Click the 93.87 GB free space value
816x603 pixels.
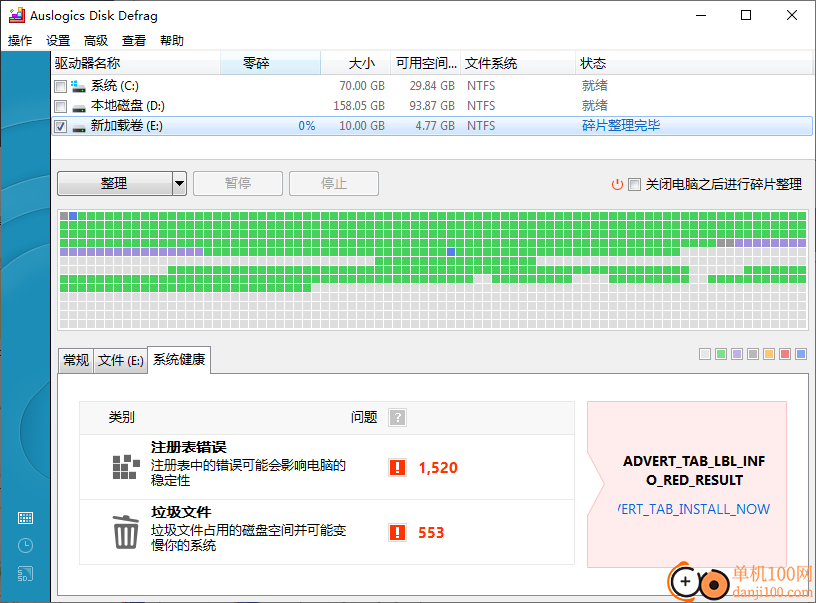pos(432,106)
